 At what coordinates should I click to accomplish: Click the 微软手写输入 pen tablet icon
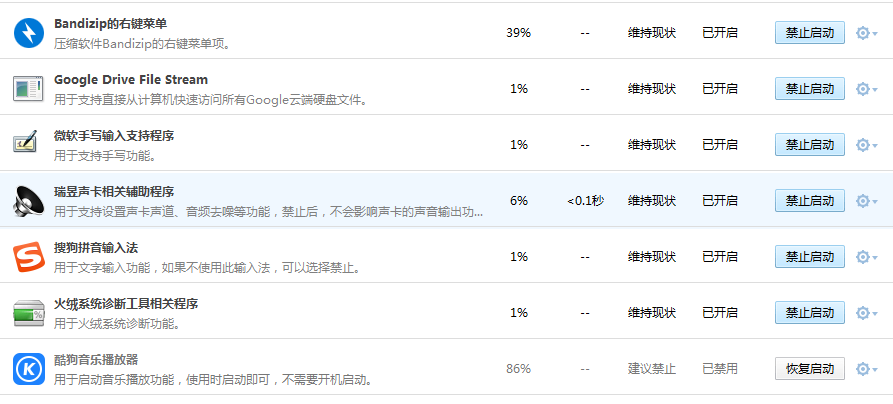[26, 142]
